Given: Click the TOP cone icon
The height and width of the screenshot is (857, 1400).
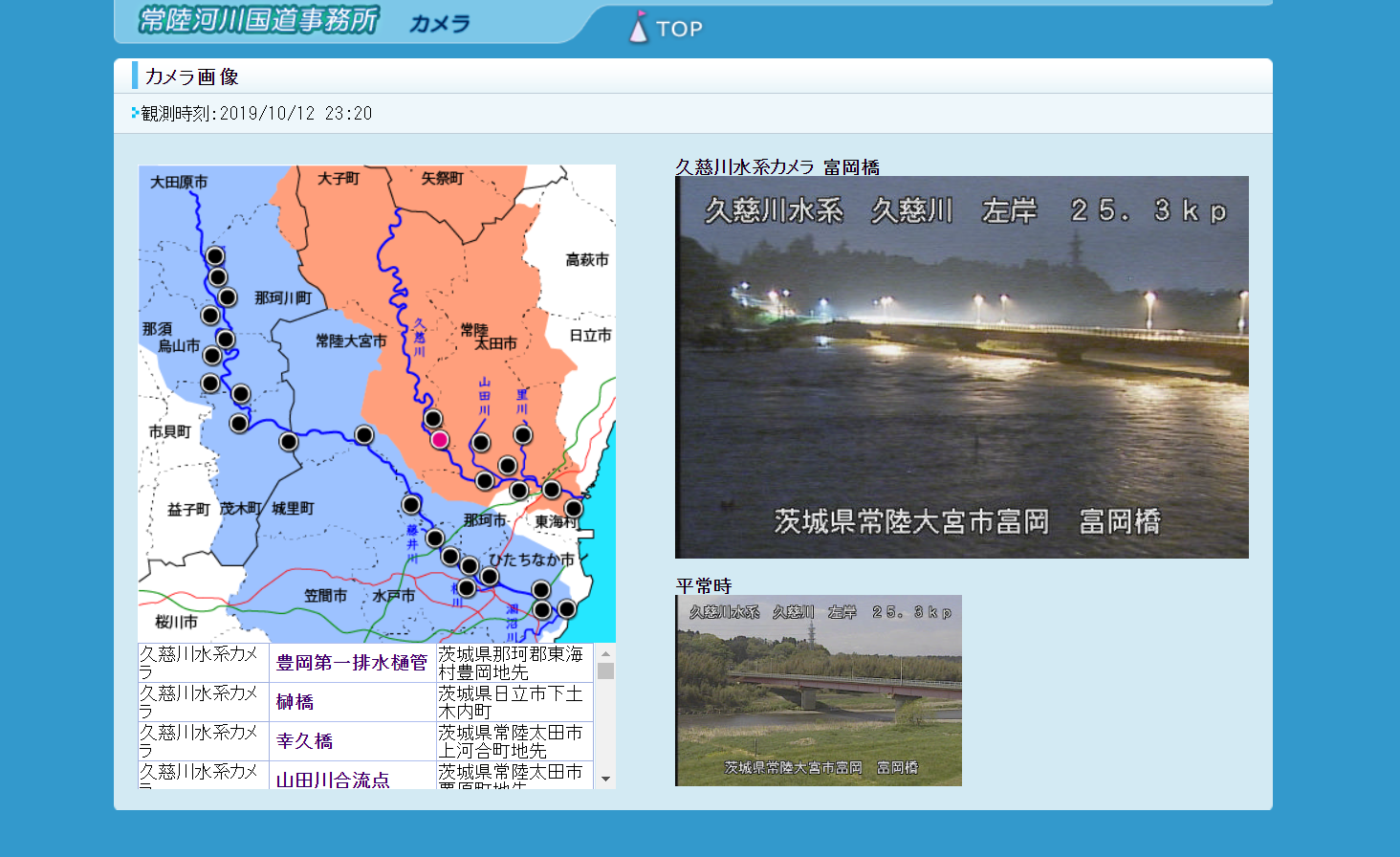Looking at the screenshot, I should coord(639,28).
